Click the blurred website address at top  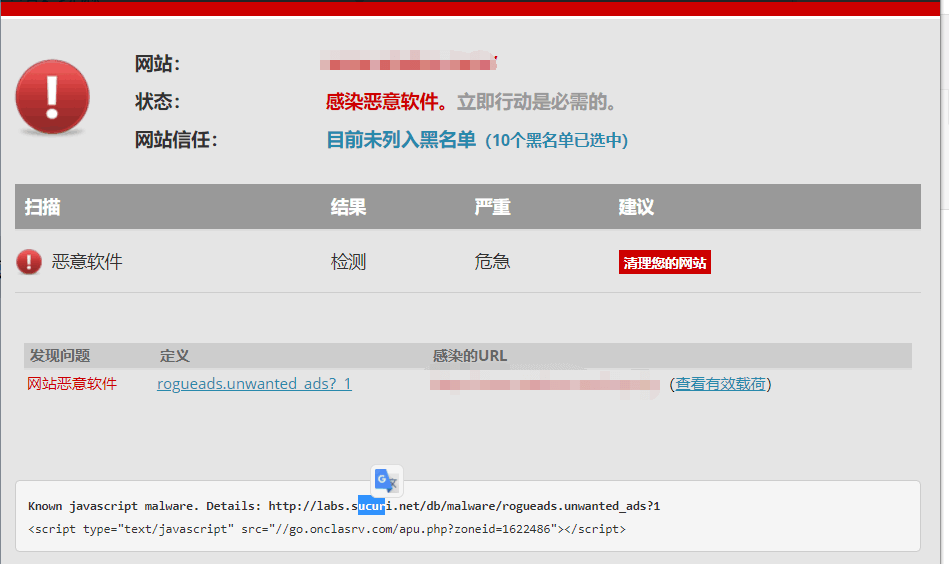click(x=408, y=64)
